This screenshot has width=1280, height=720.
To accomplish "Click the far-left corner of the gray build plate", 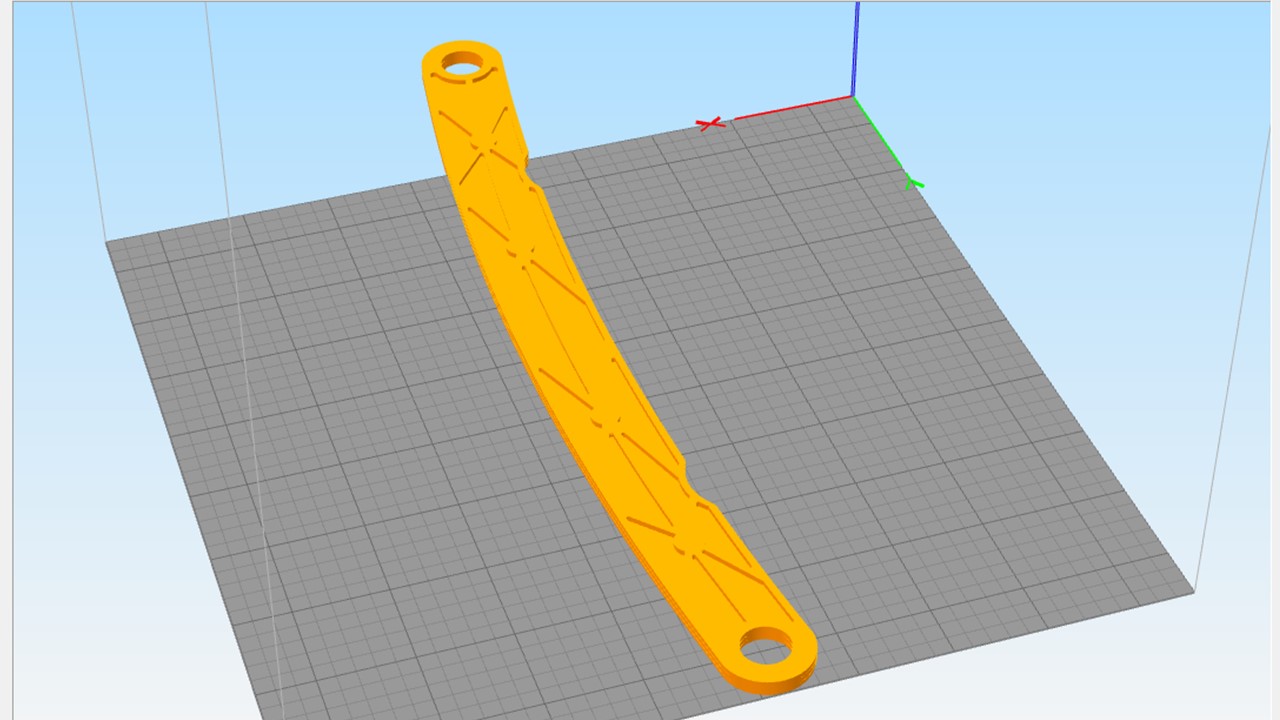I will click(108, 242).
